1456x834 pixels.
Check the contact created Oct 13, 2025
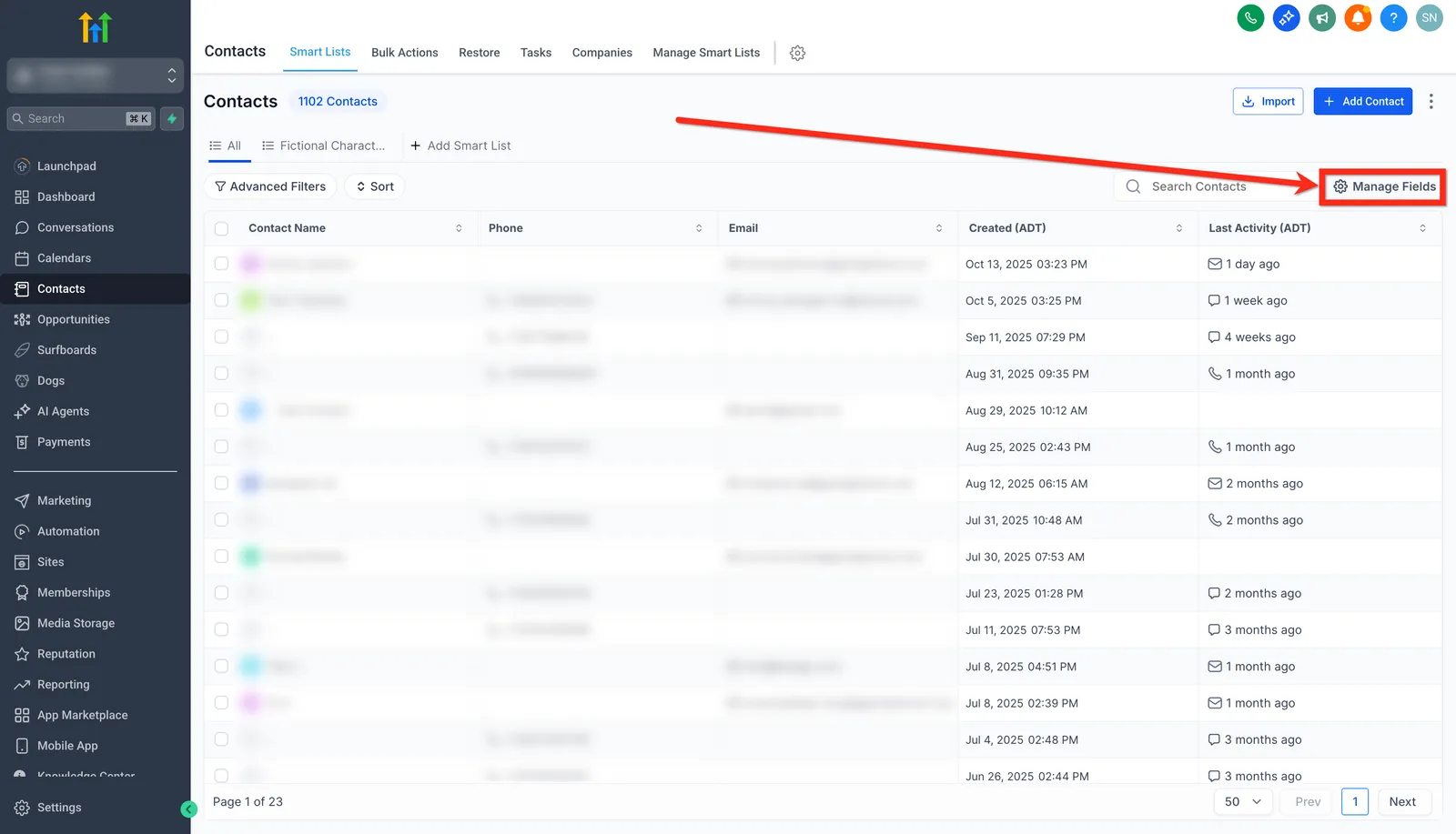point(221,264)
